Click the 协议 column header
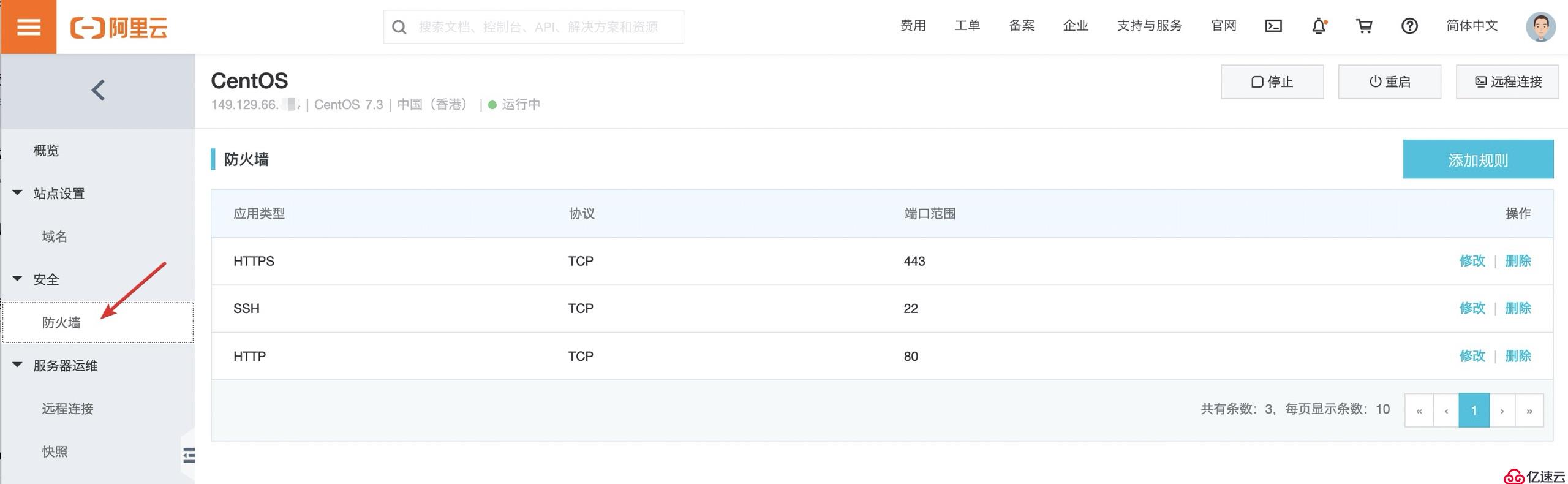1568x484 pixels. point(581,213)
